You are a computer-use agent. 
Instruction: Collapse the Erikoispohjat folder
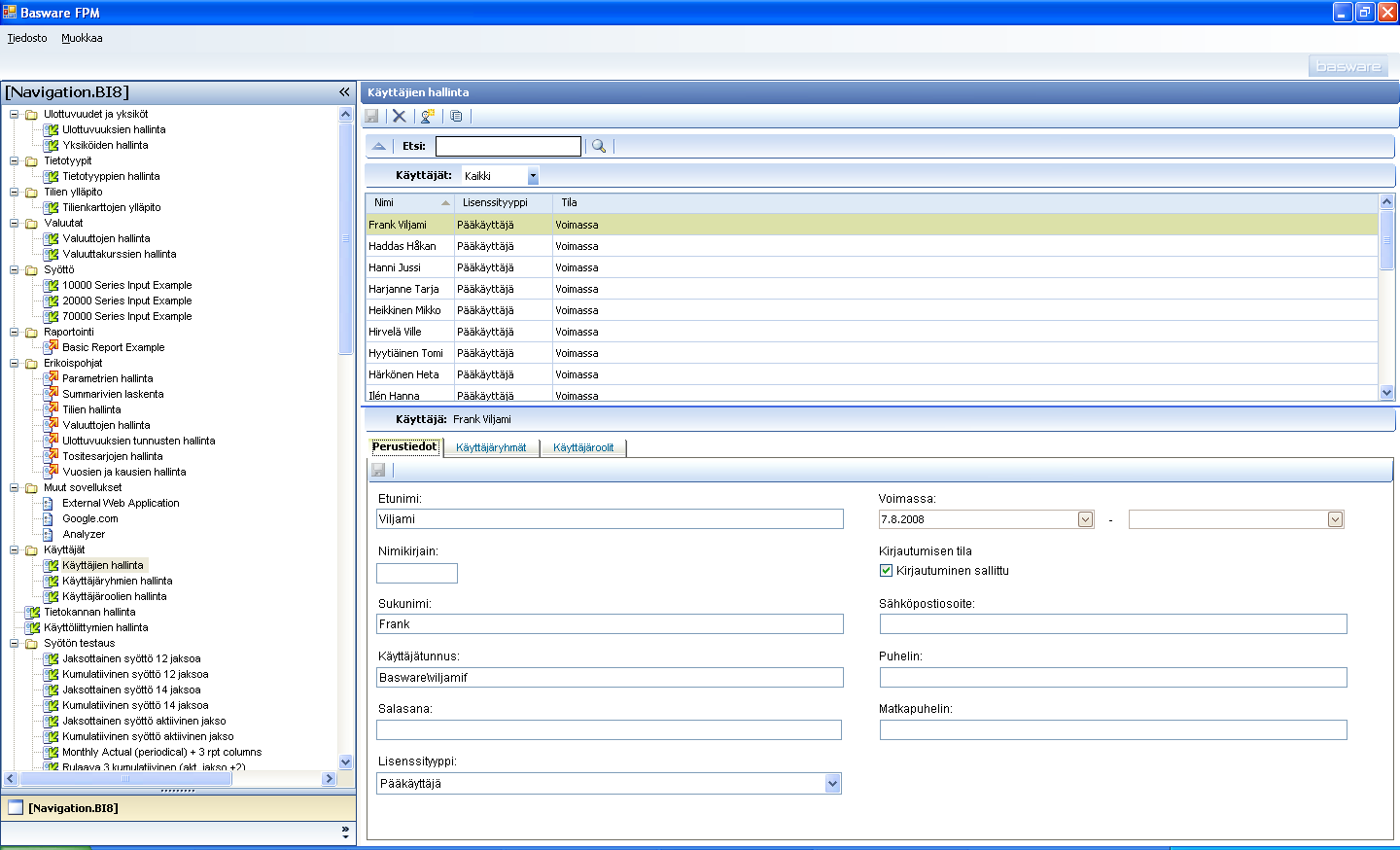(x=15, y=363)
